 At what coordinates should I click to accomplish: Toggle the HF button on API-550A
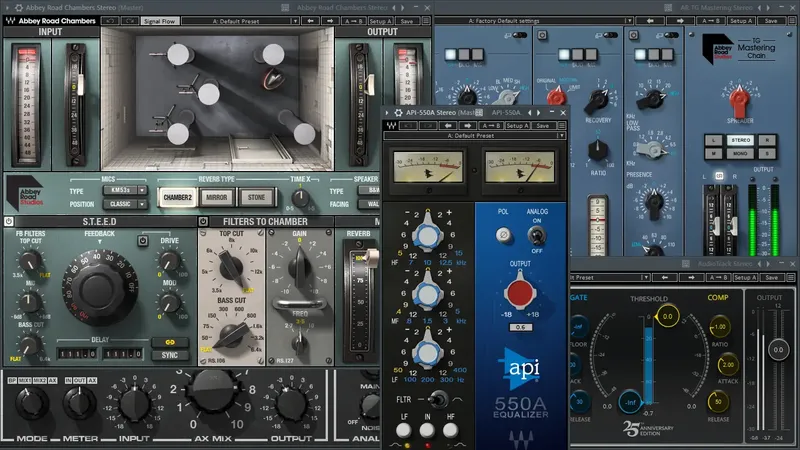pos(450,431)
